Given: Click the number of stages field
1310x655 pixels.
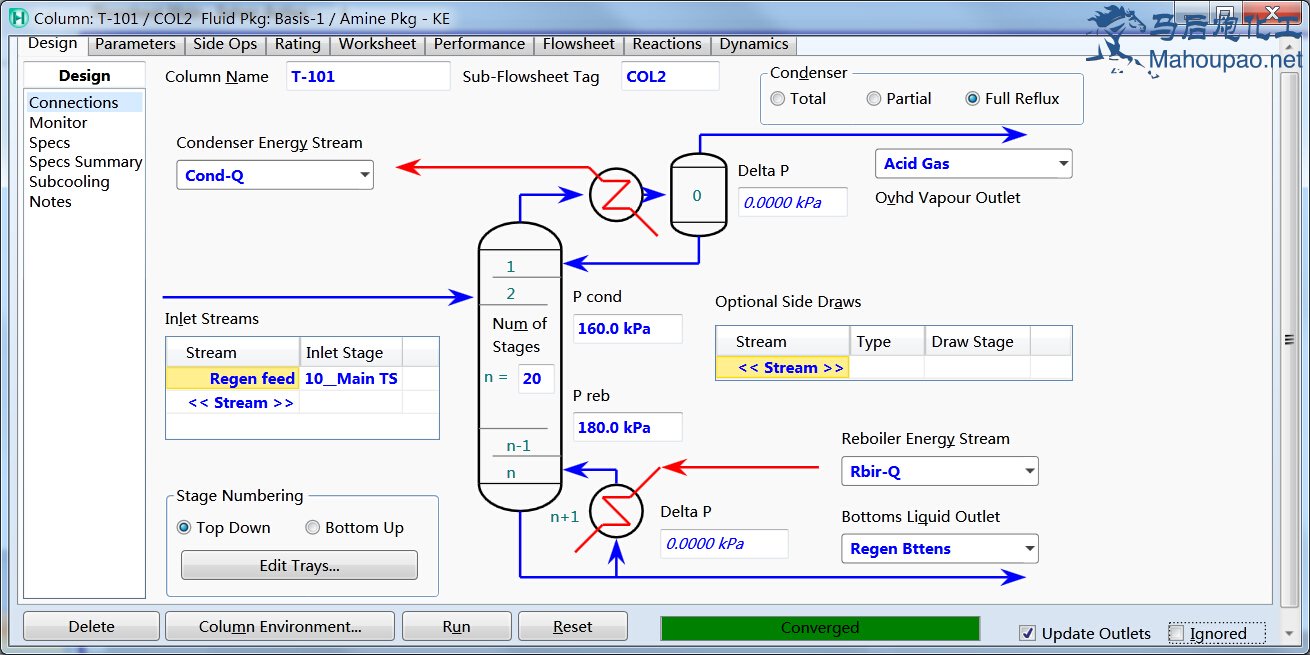Looking at the screenshot, I should 536,378.
